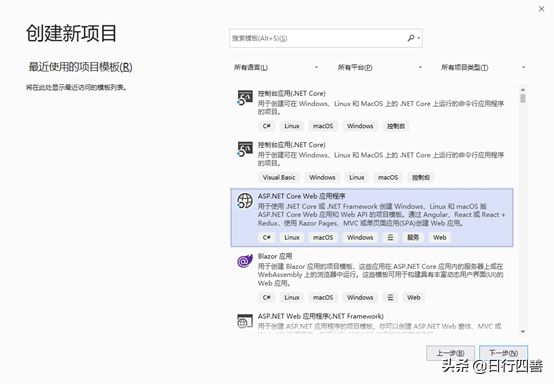The image size is (554, 384).
Task: Open the 所有项目类型 project type dropdown
Action: (x=483, y=67)
